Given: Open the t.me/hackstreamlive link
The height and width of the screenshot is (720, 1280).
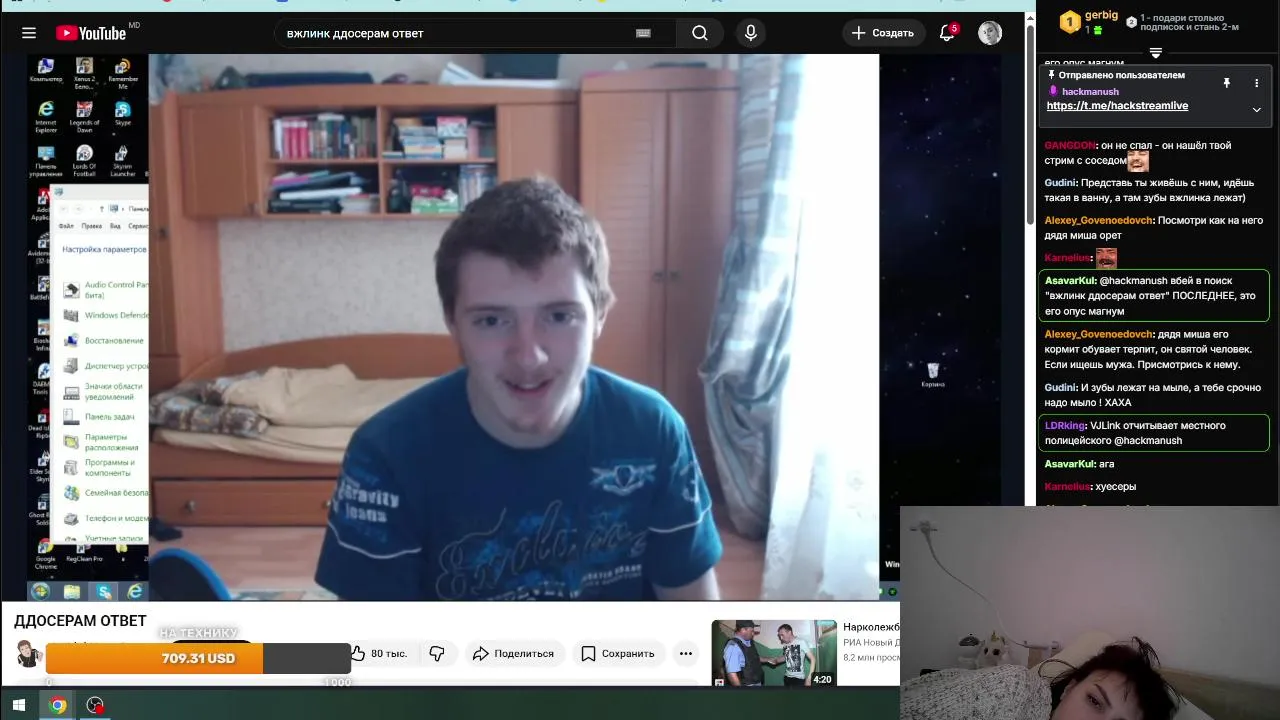Looking at the screenshot, I should 1117,106.
